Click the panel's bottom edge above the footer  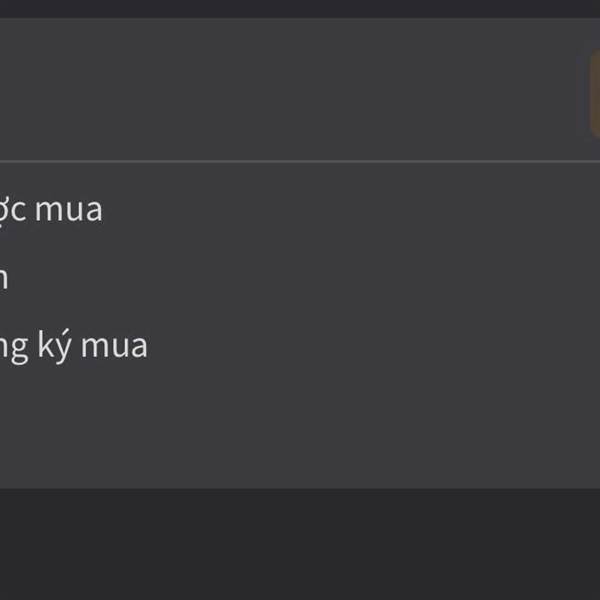pyautogui.click(x=300, y=486)
